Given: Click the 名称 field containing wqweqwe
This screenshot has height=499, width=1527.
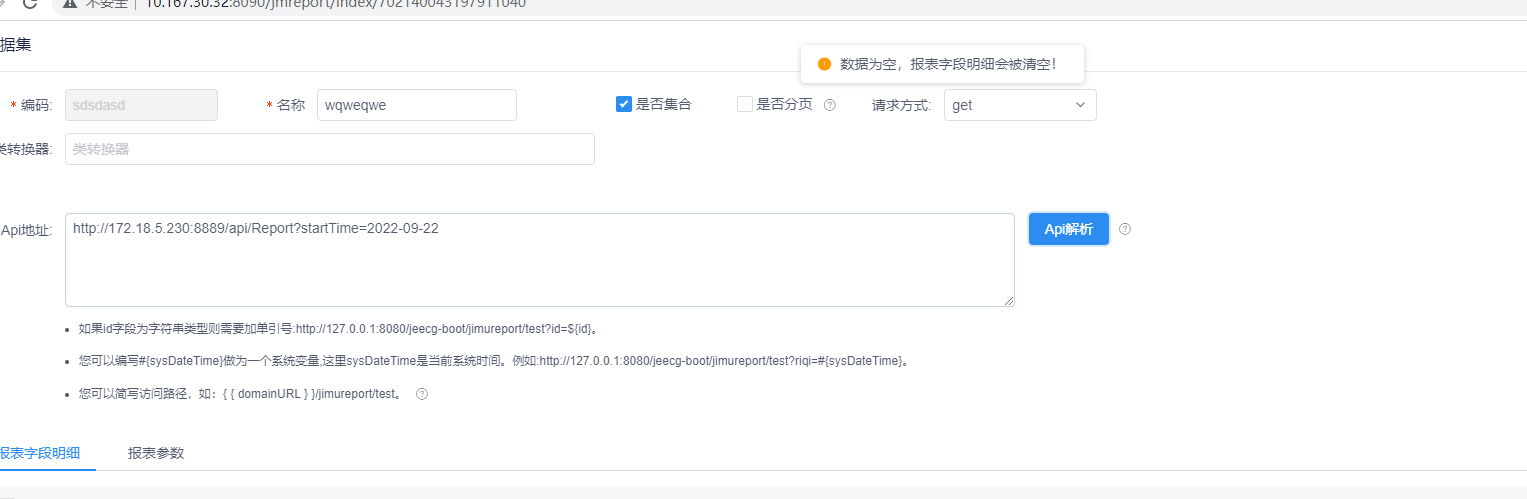Looking at the screenshot, I should click(x=417, y=105).
